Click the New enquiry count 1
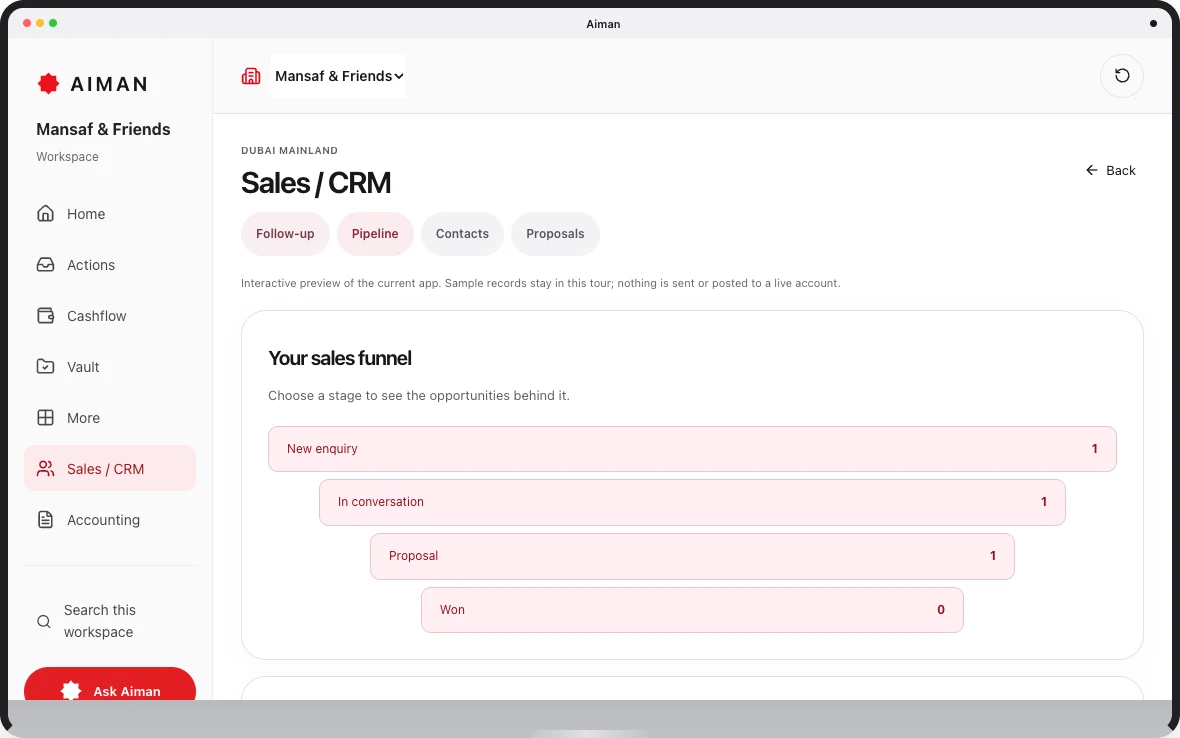The width and height of the screenshot is (1180, 738). (x=1094, y=449)
